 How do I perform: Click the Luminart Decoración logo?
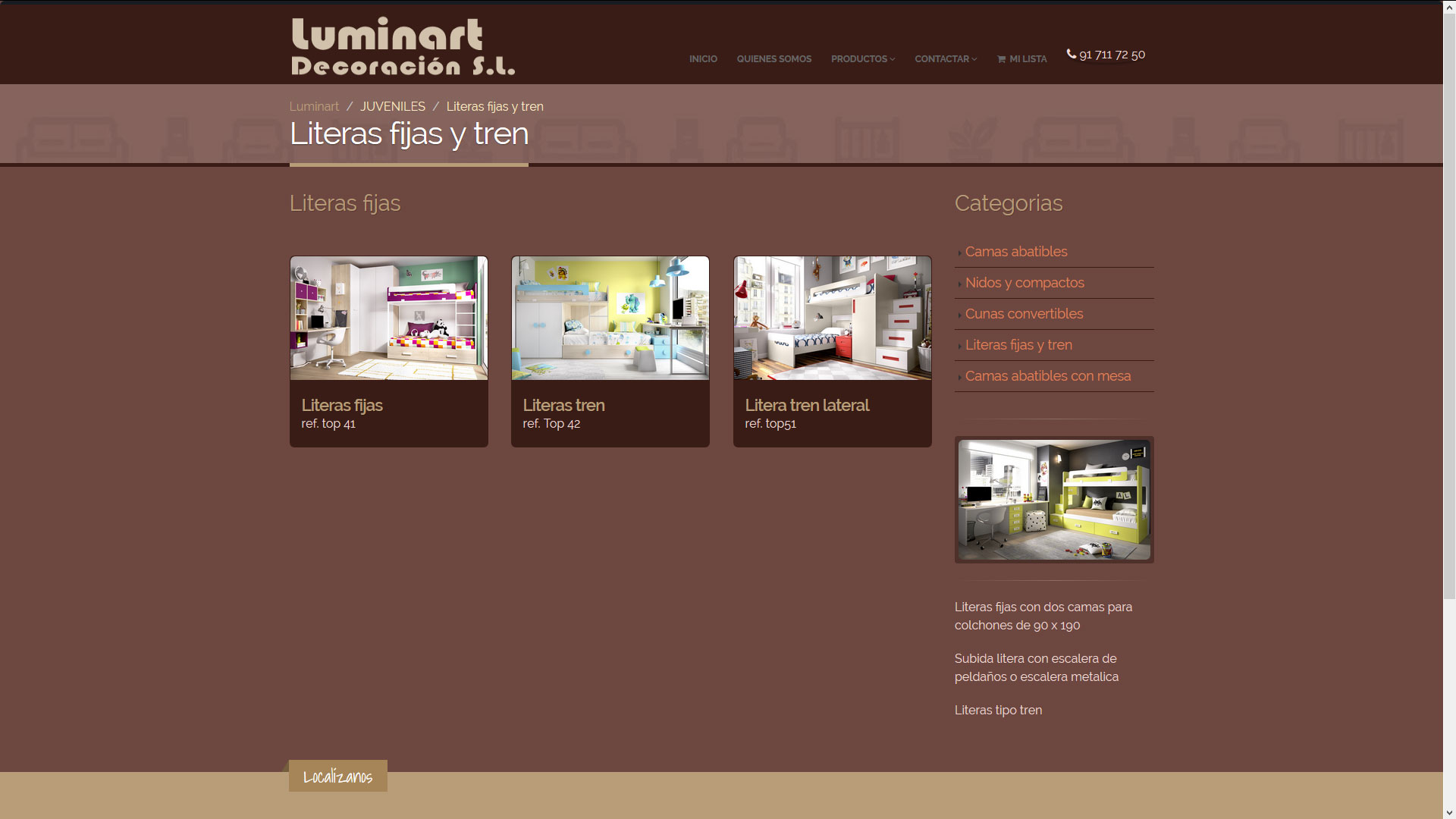[403, 46]
